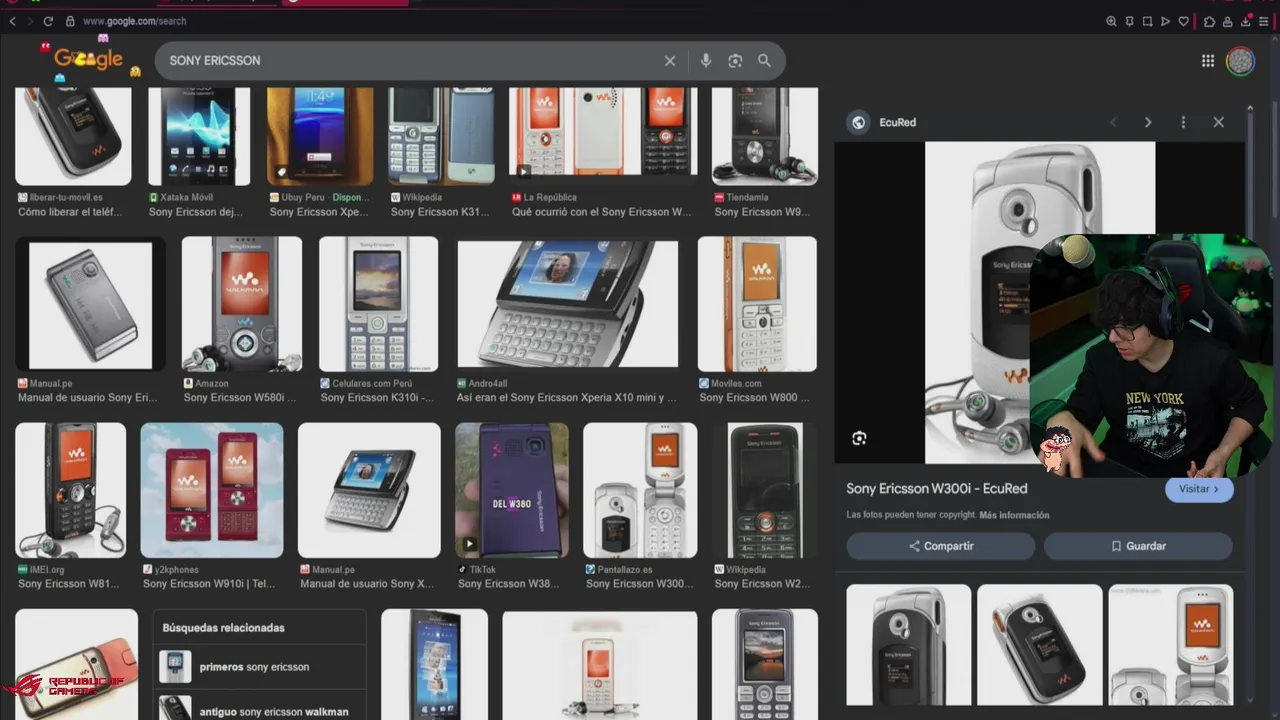1280x720 pixels.
Task: Open the Amazon Sony Ericsson W580i result
Action: (242, 304)
